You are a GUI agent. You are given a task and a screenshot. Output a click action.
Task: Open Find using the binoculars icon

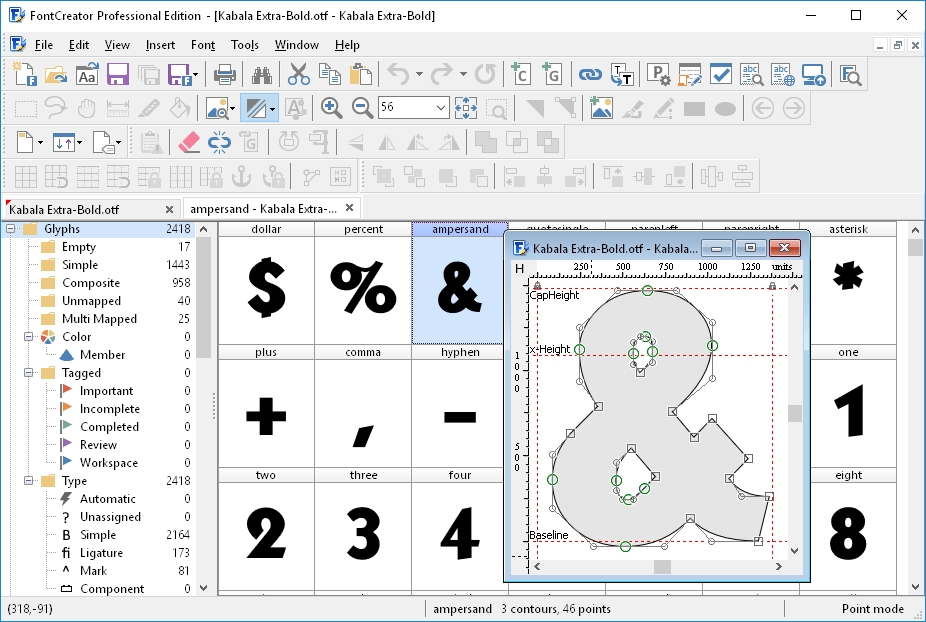tap(262, 74)
